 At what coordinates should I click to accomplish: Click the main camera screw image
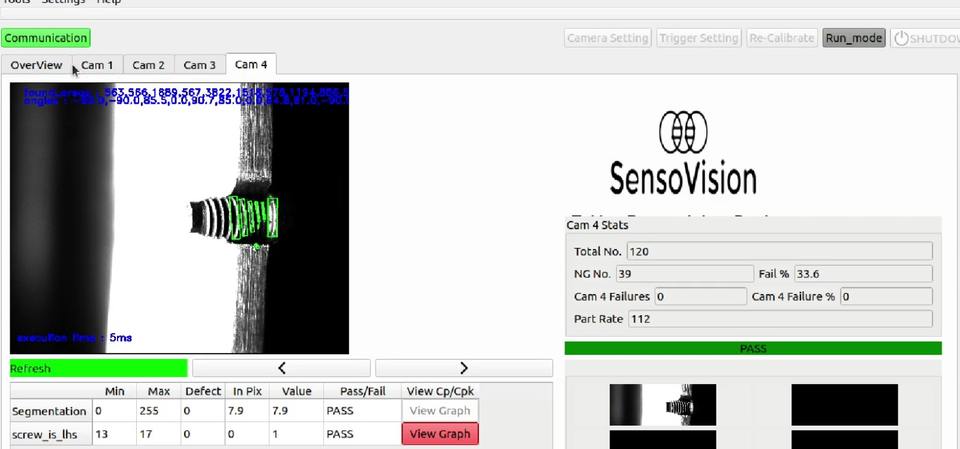(x=179, y=218)
